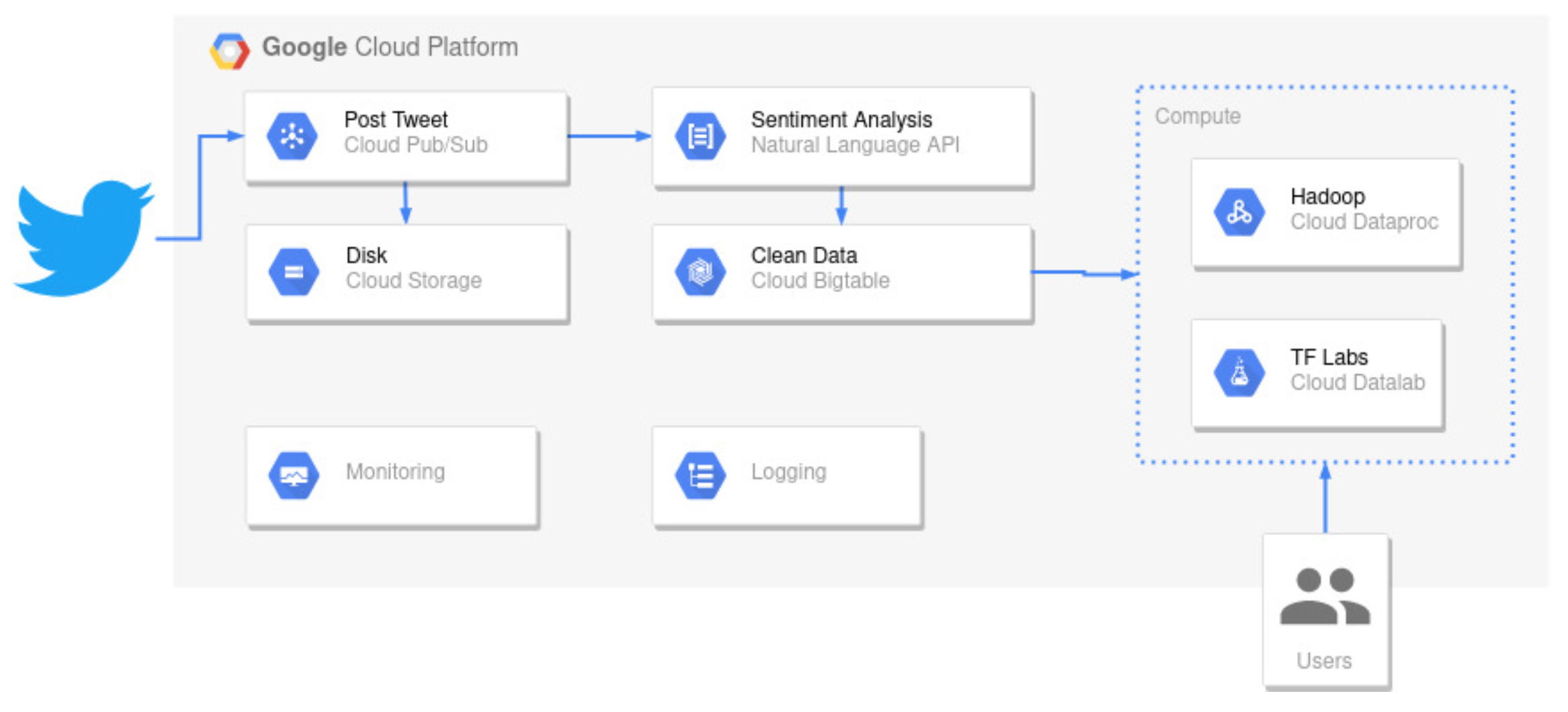
Task: Select the Cloud Pub/Sub hexagon icon
Action: (292, 136)
